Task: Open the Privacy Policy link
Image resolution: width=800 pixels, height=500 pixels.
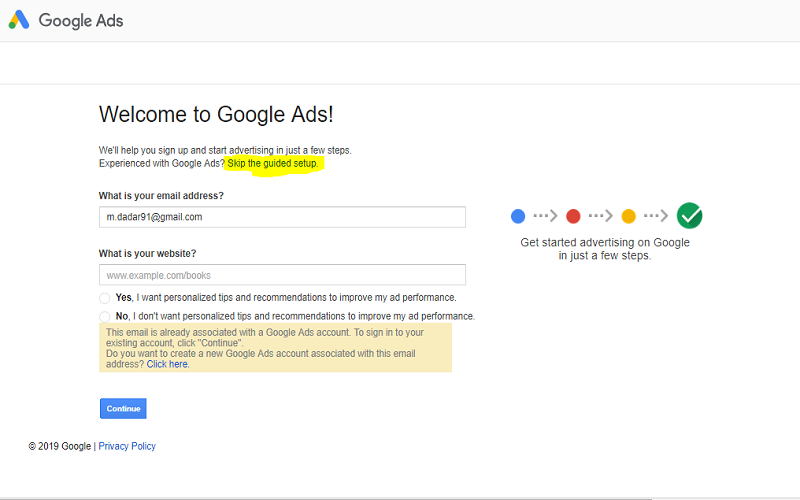Action: [x=127, y=446]
